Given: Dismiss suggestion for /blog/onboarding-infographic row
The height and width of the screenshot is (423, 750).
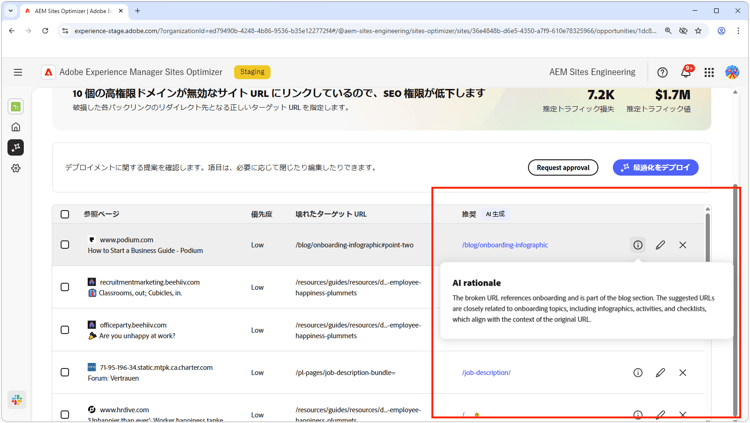Looking at the screenshot, I should click(x=683, y=245).
